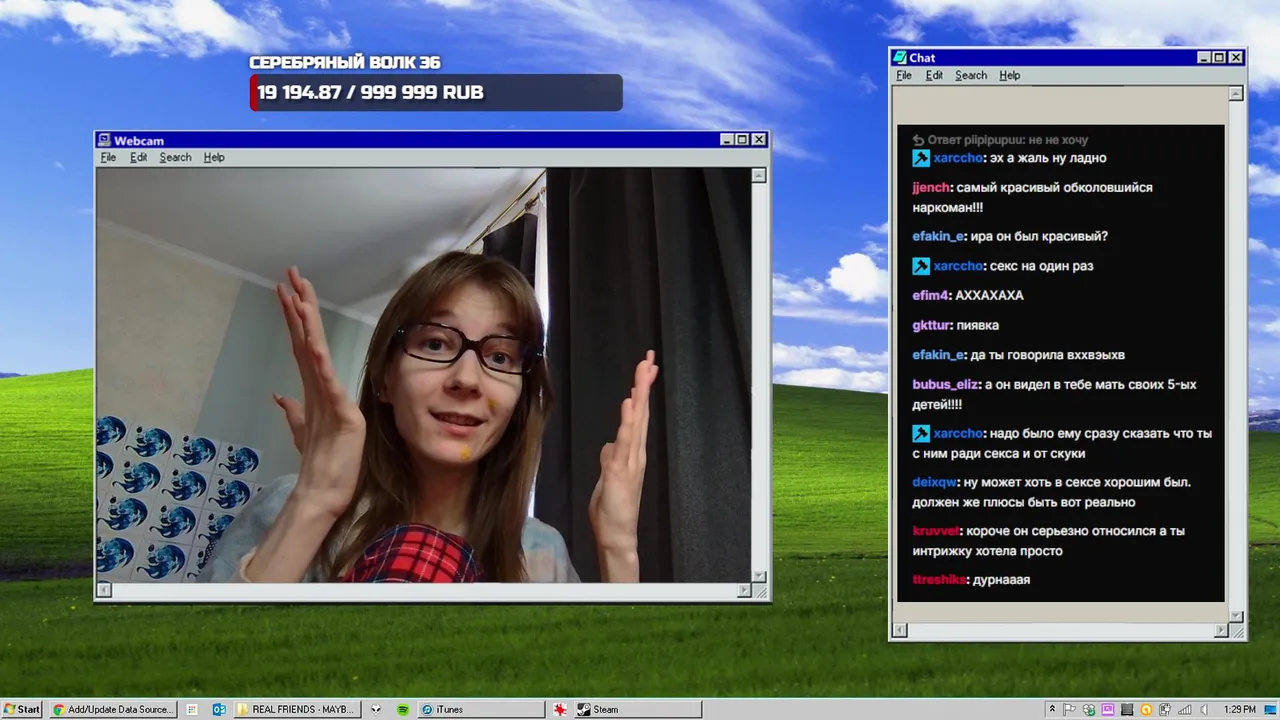
Task: Open power/battery tray icon
Action: pyautogui.click(x=1166, y=709)
